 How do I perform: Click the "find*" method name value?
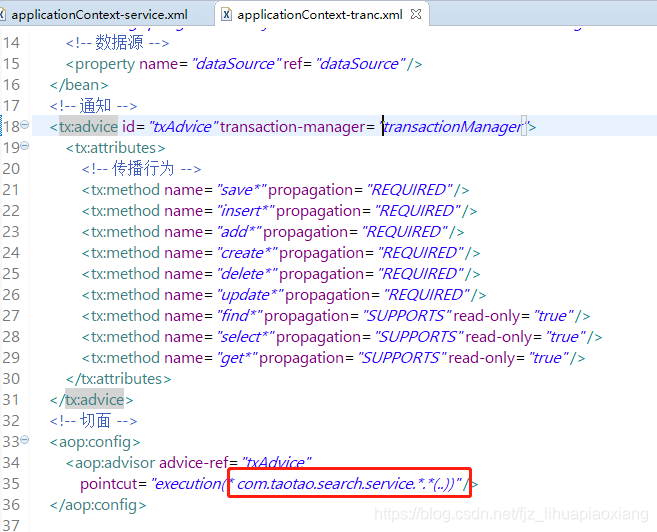[240, 316]
